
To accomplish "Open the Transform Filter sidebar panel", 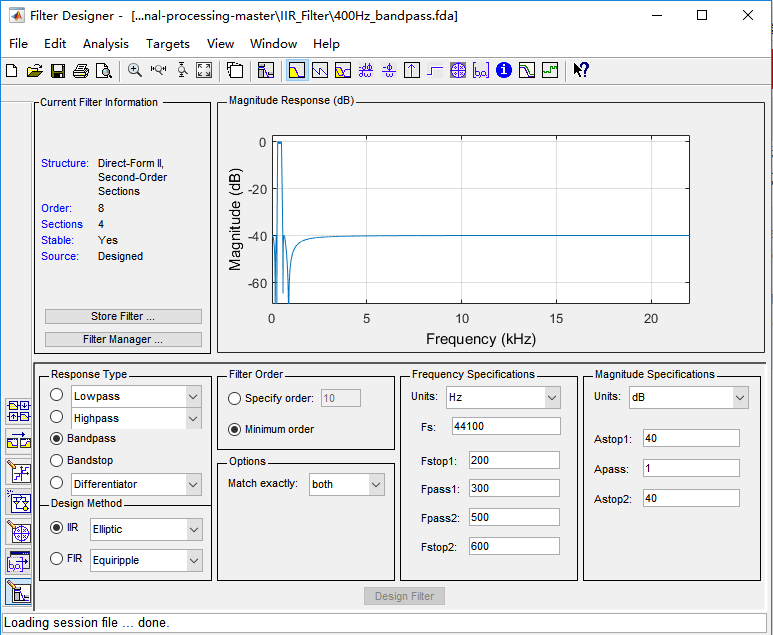I will [19, 442].
